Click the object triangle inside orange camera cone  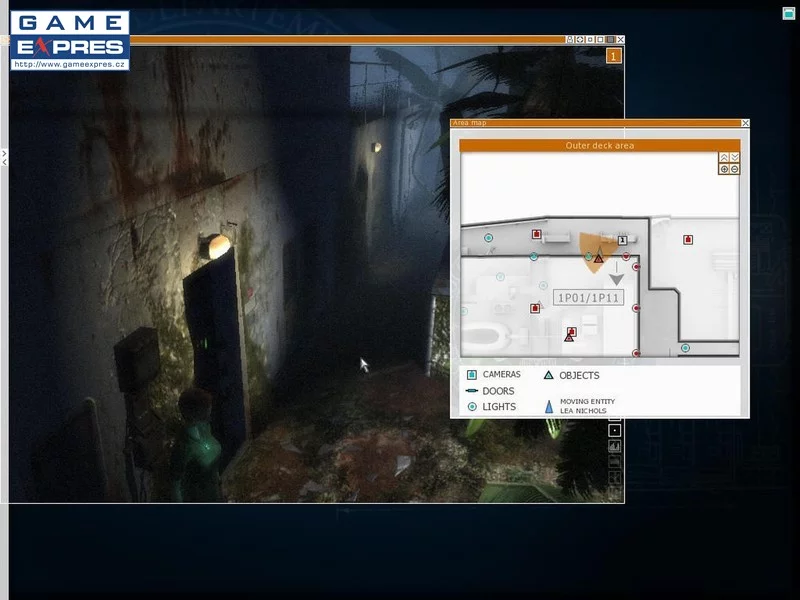point(598,259)
